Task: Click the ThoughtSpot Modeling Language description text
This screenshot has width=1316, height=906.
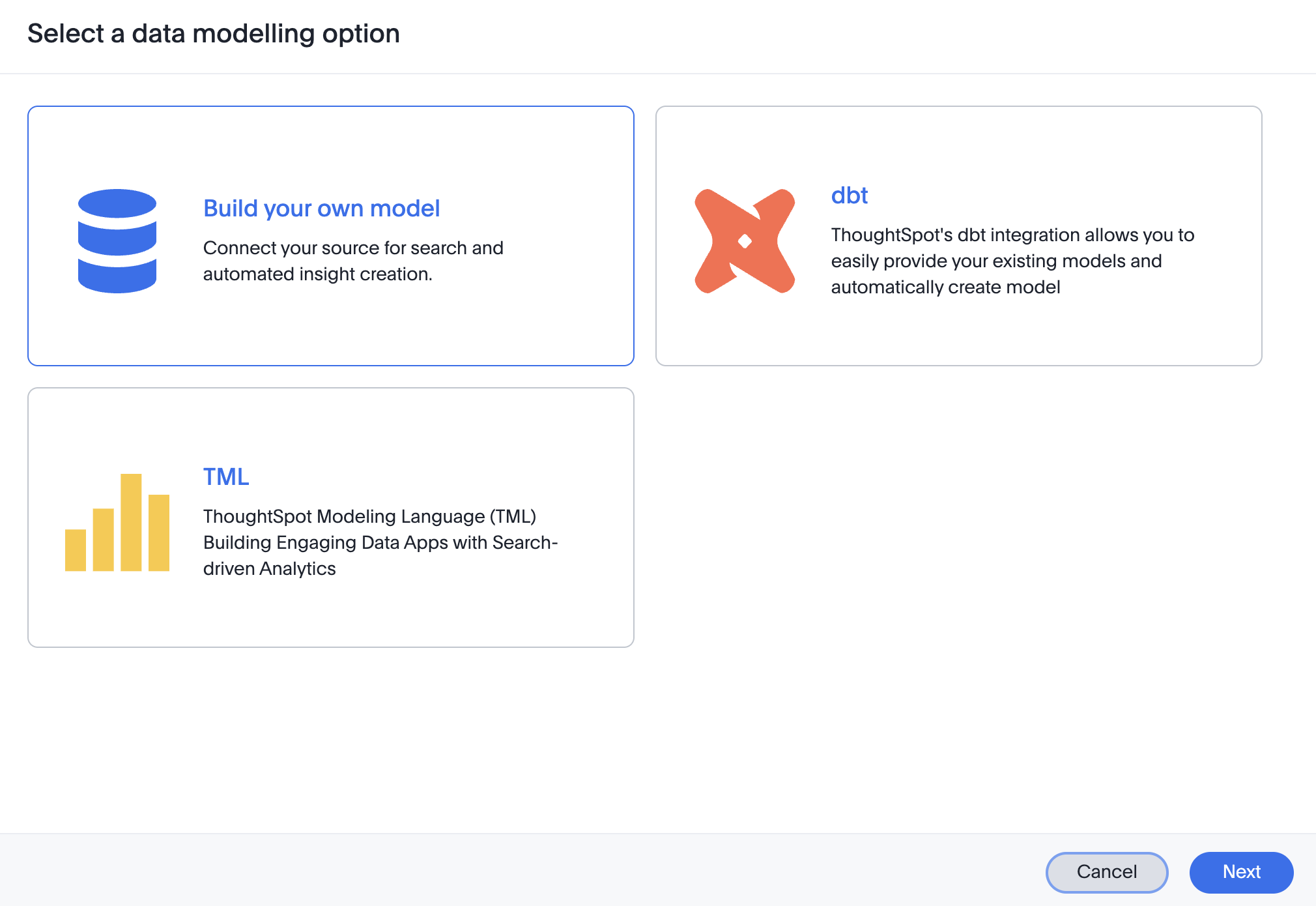Action: pyautogui.click(x=380, y=542)
